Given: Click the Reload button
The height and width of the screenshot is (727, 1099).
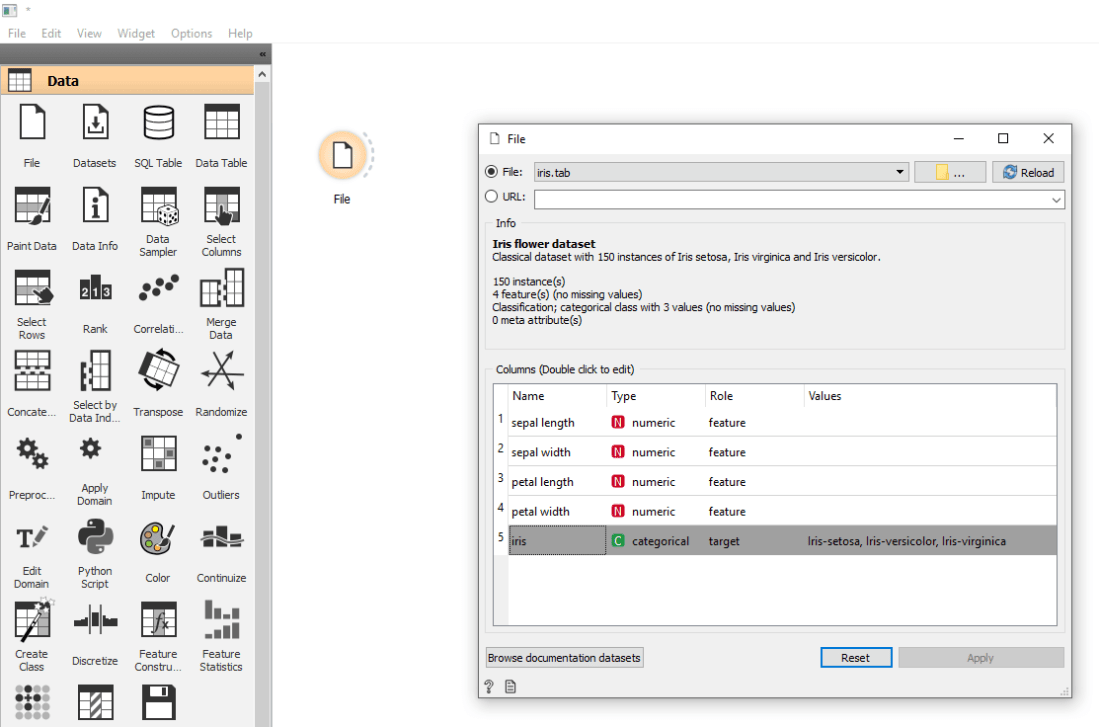Looking at the screenshot, I should pyautogui.click(x=1028, y=171).
